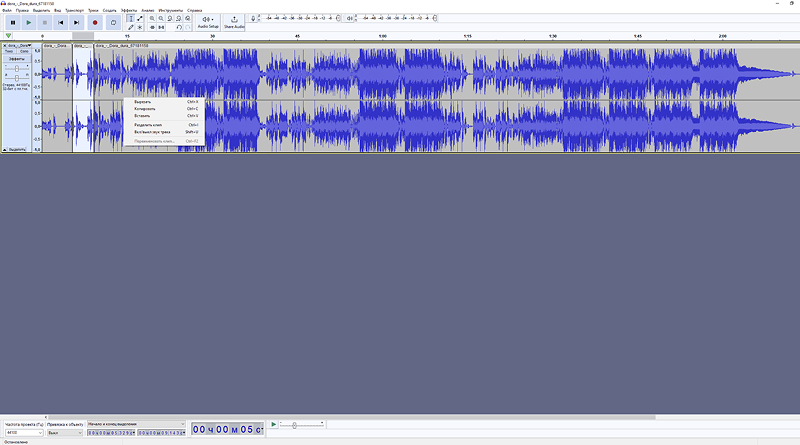Click the Pause transport button
This screenshot has width=800, height=445.
coord(13,22)
